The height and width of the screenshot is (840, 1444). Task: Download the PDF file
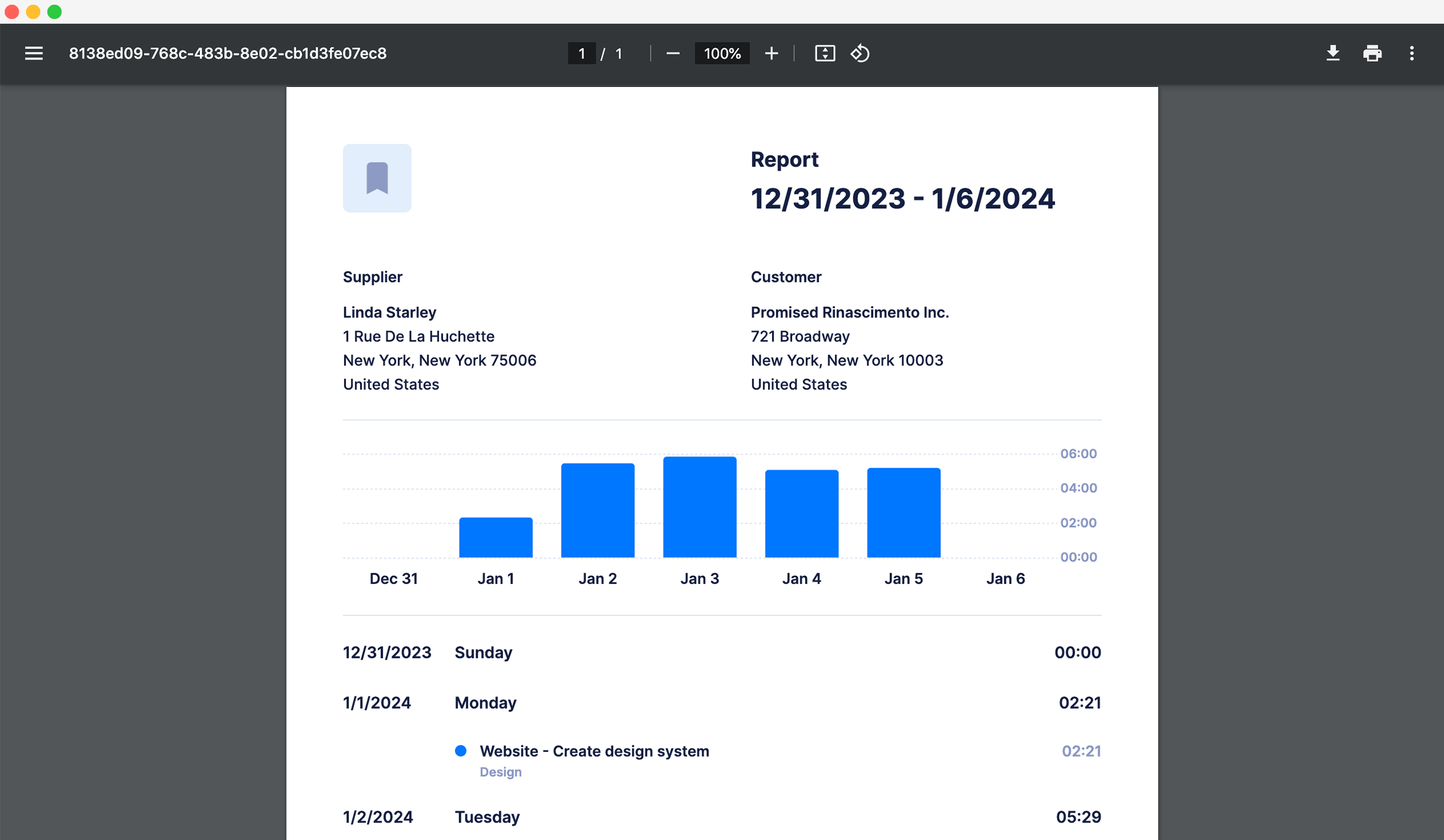[1333, 53]
